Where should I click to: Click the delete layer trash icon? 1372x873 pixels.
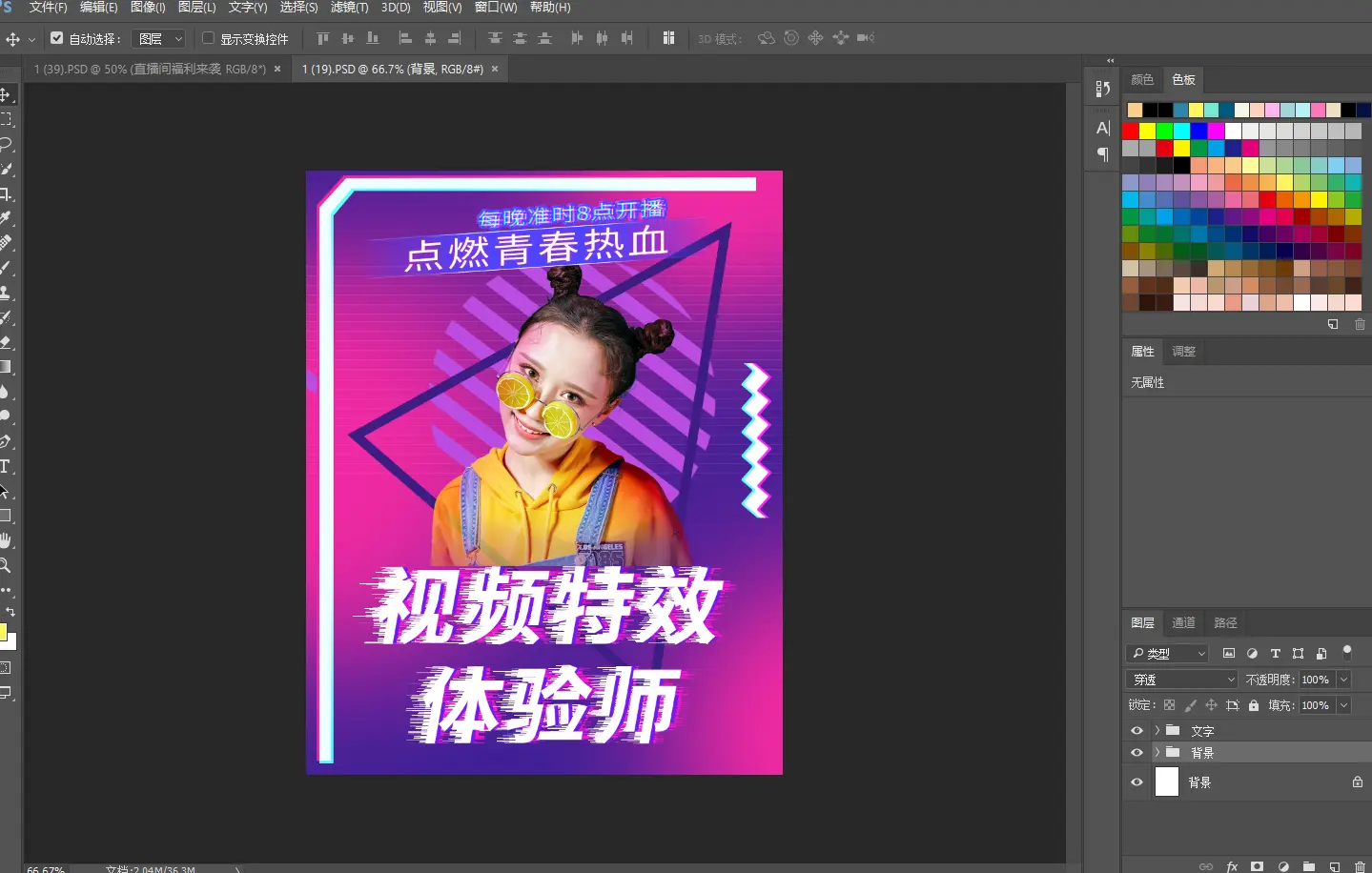(1360, 866)
